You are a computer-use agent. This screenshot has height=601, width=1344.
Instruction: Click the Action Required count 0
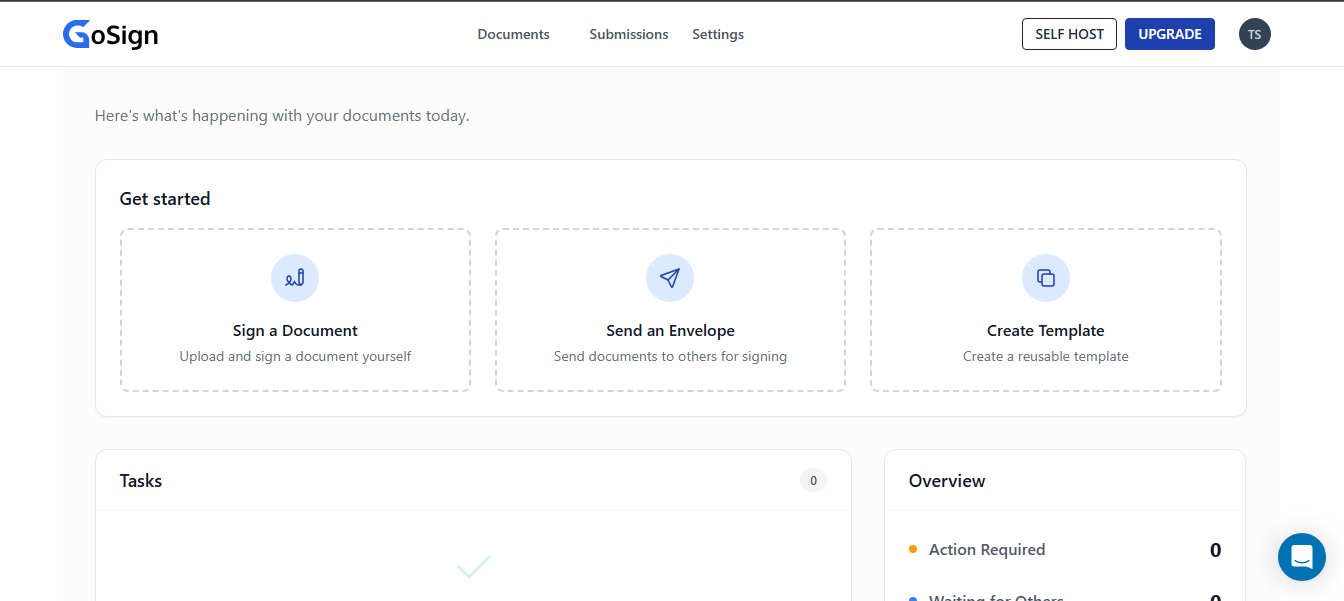[x=1216, y=550]
